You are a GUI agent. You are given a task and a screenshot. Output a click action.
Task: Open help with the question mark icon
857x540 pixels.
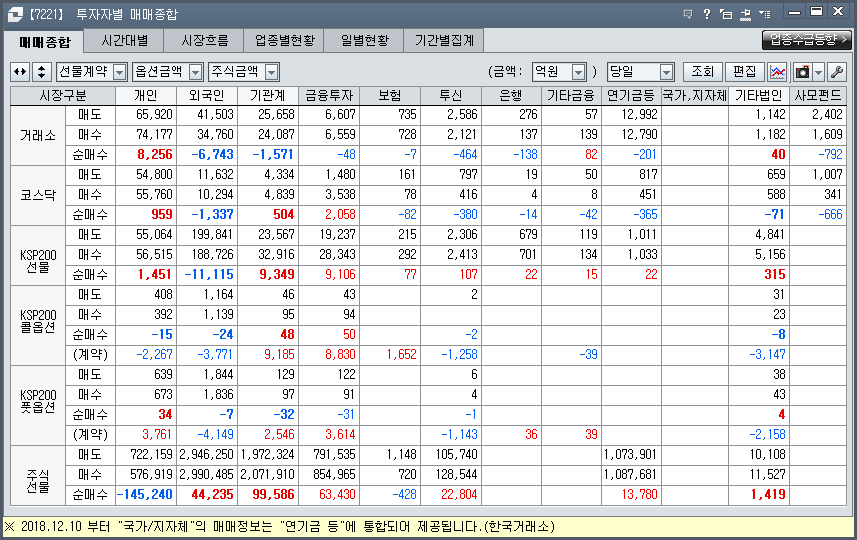707,14
